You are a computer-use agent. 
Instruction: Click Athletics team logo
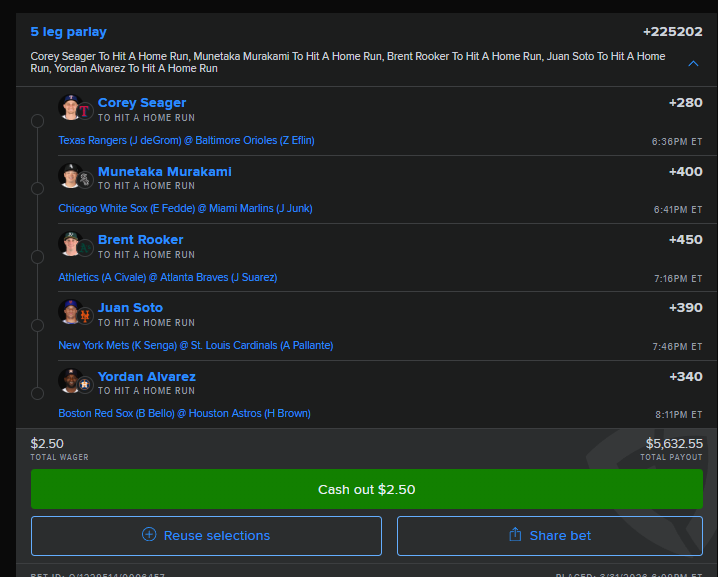pyautogui.click(x=85, y=248)
